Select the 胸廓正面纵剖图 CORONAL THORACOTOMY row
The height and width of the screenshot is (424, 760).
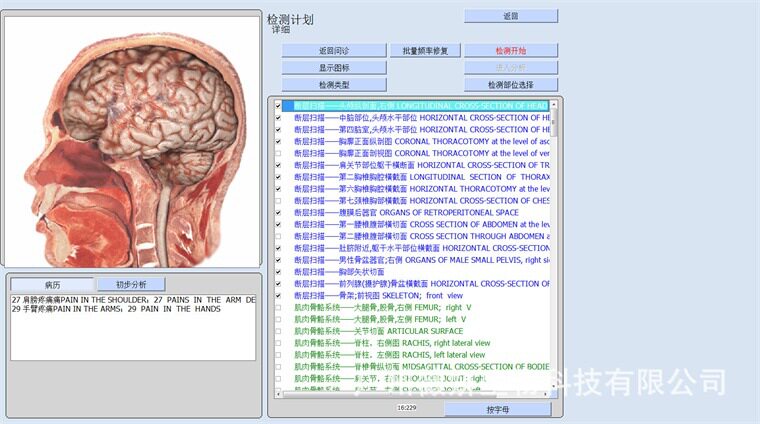(422, 141)
